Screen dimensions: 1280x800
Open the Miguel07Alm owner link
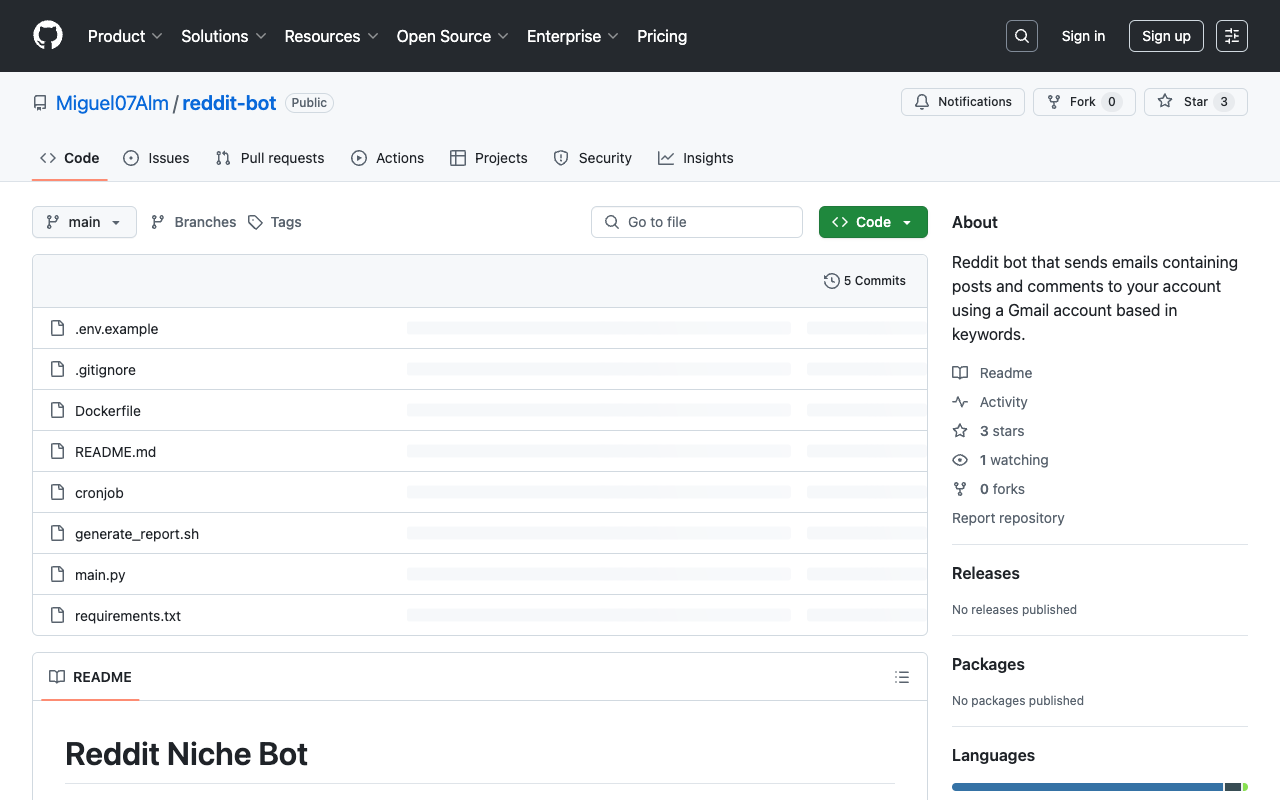coord(112,103)
